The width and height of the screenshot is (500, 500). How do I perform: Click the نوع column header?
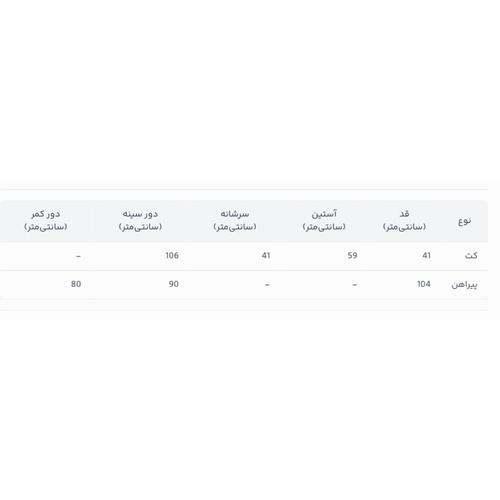click(x=464, y=221)
